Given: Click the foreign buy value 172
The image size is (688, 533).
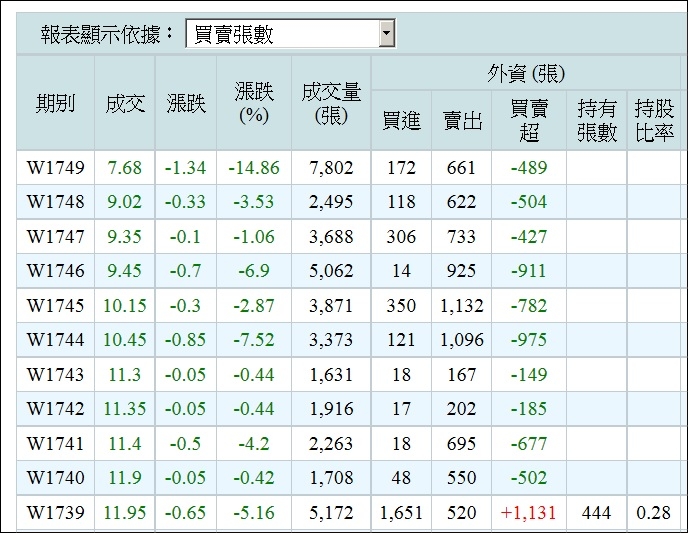Looking at the screenshot, I should pos(401,168).
